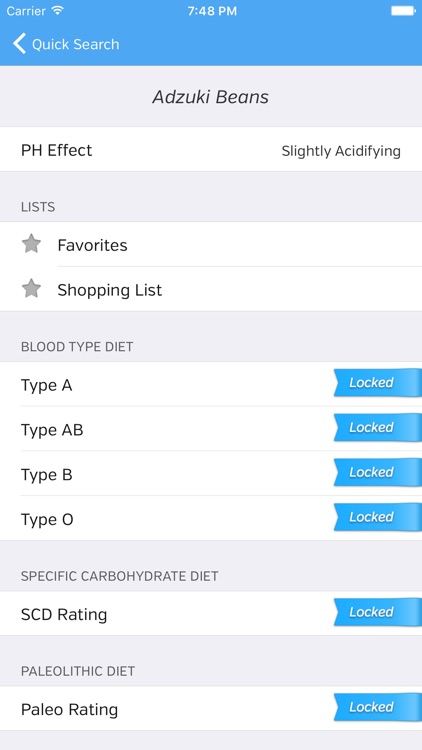Tap the Slightly Acidifying value
The image size is (422, 750).
341,151
